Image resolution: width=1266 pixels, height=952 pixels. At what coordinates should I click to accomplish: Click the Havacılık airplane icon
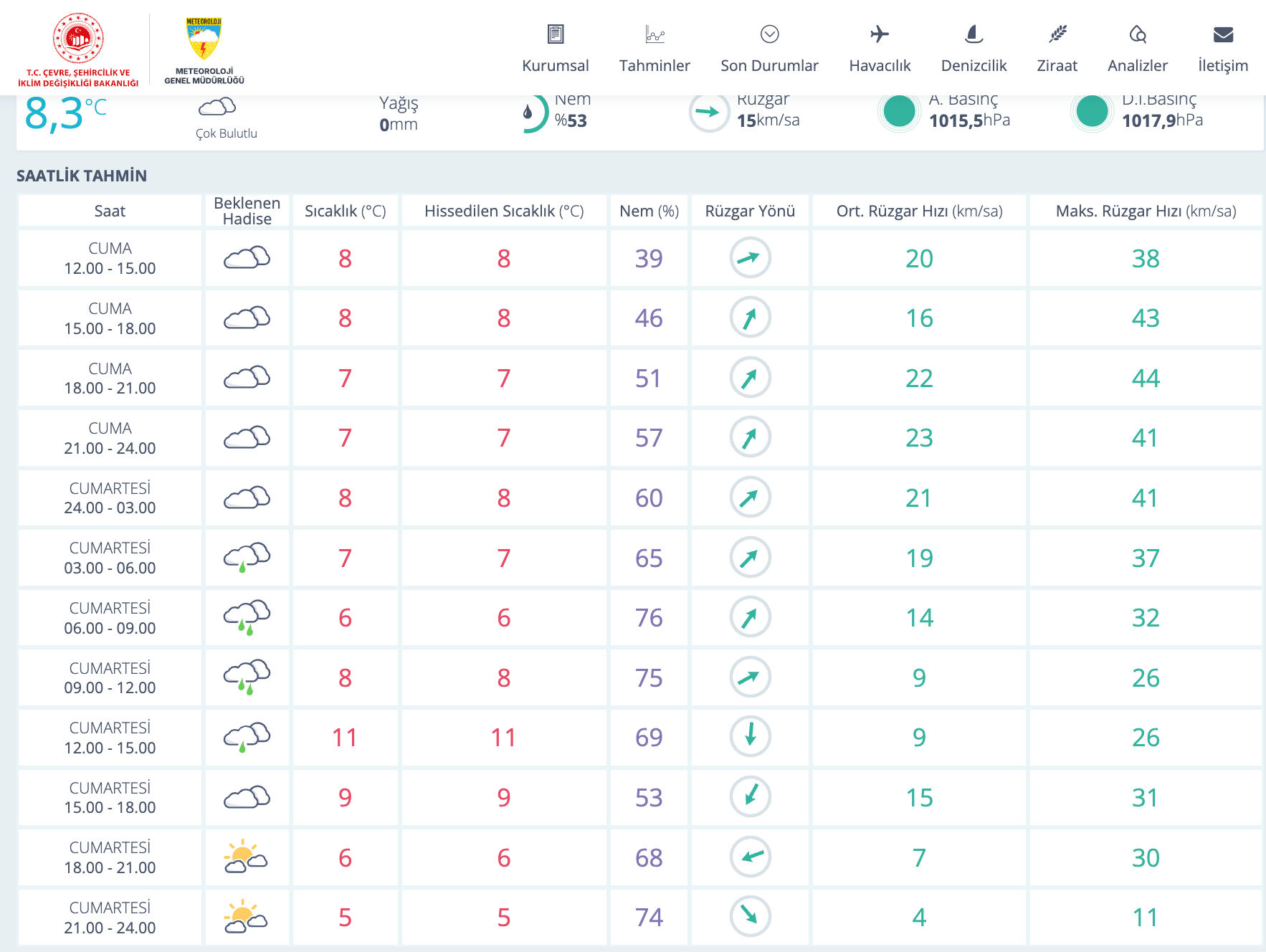pyautogui.click(x=879, y=34)
